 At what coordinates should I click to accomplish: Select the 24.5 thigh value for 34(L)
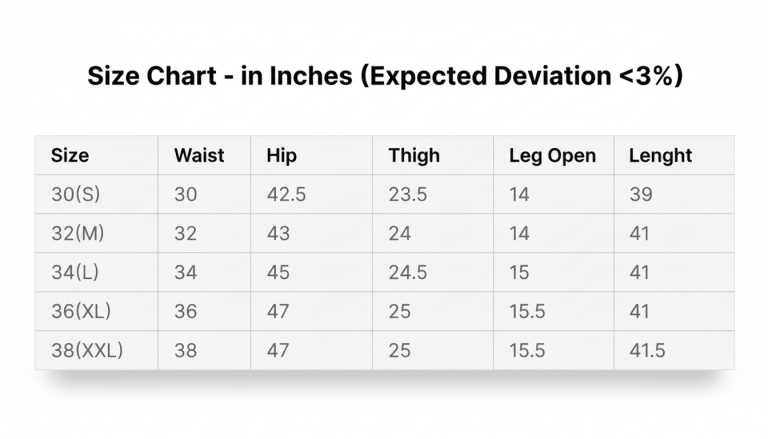(408, 272)
